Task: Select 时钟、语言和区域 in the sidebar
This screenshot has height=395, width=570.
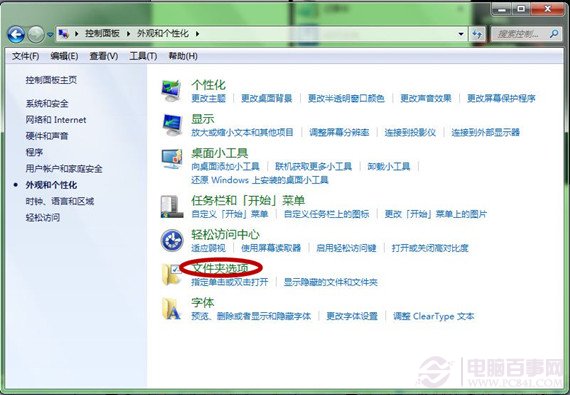Action: point(60,201)
